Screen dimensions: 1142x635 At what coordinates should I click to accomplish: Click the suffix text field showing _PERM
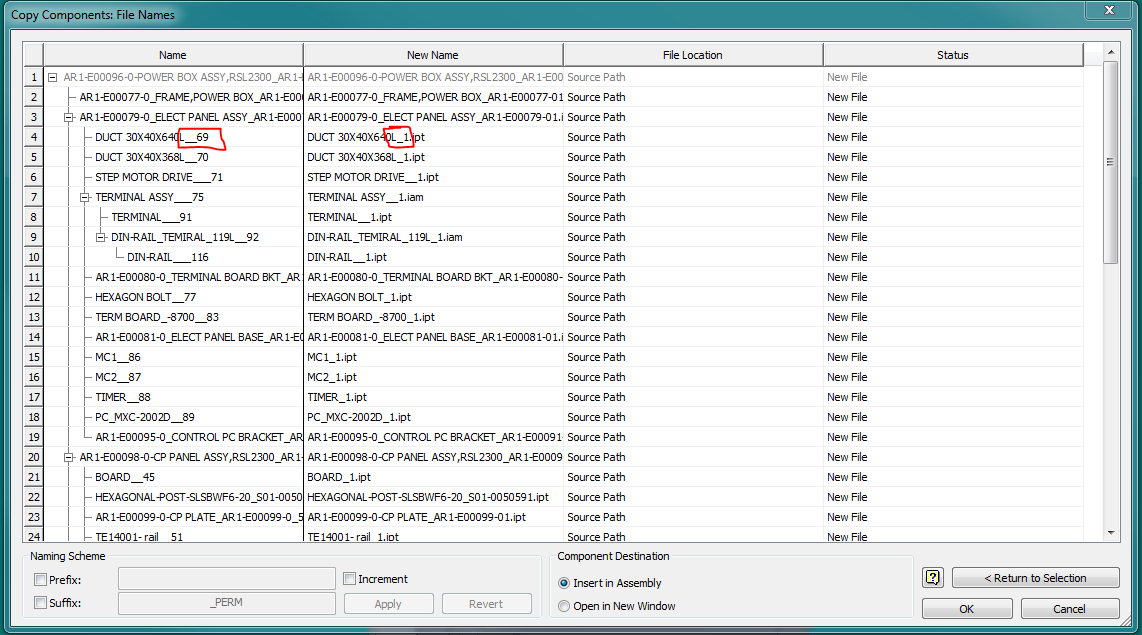coord(226,603)
